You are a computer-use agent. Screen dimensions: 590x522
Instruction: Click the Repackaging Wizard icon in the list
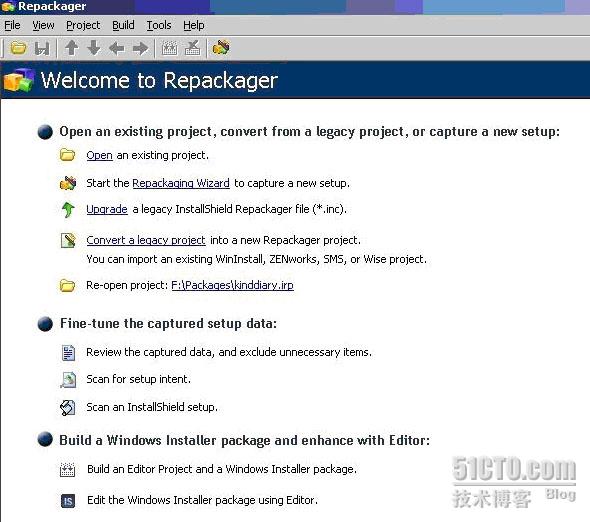[x=68, y=183]
